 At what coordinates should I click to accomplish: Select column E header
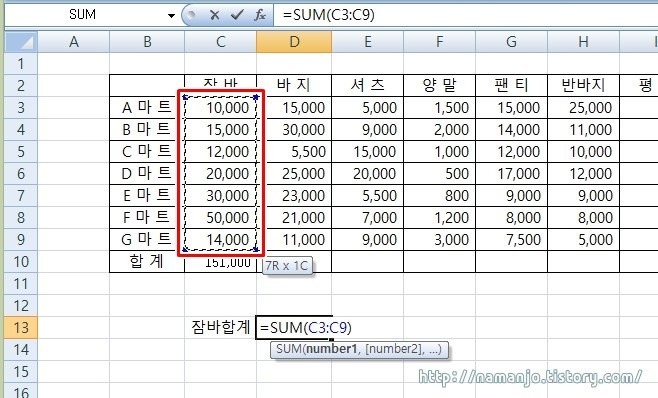368,42
